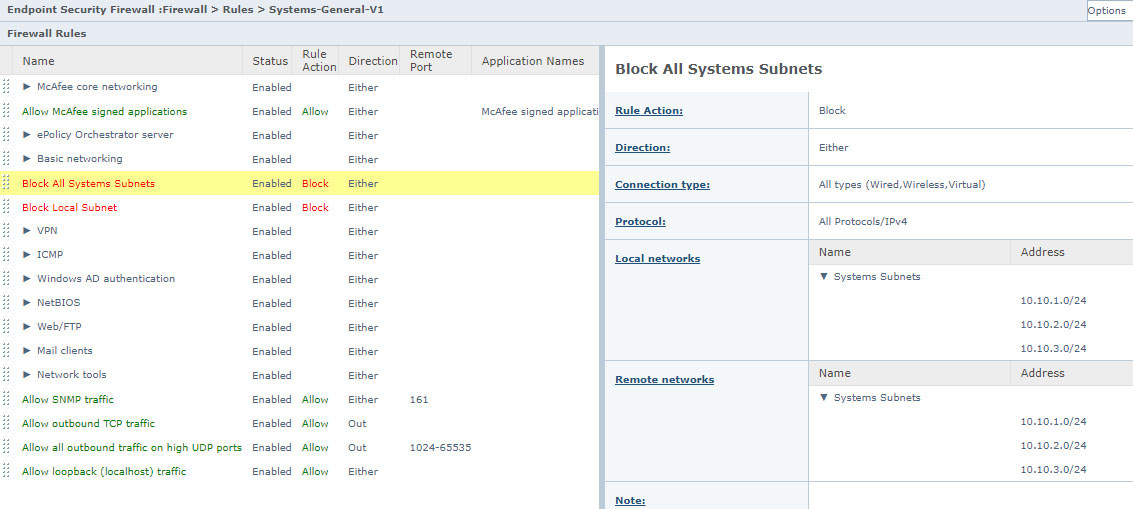Expand the VPN rule group
The height and width of the screenshot is (509, 1133).
pyautogui.click(x=27, y=231)
